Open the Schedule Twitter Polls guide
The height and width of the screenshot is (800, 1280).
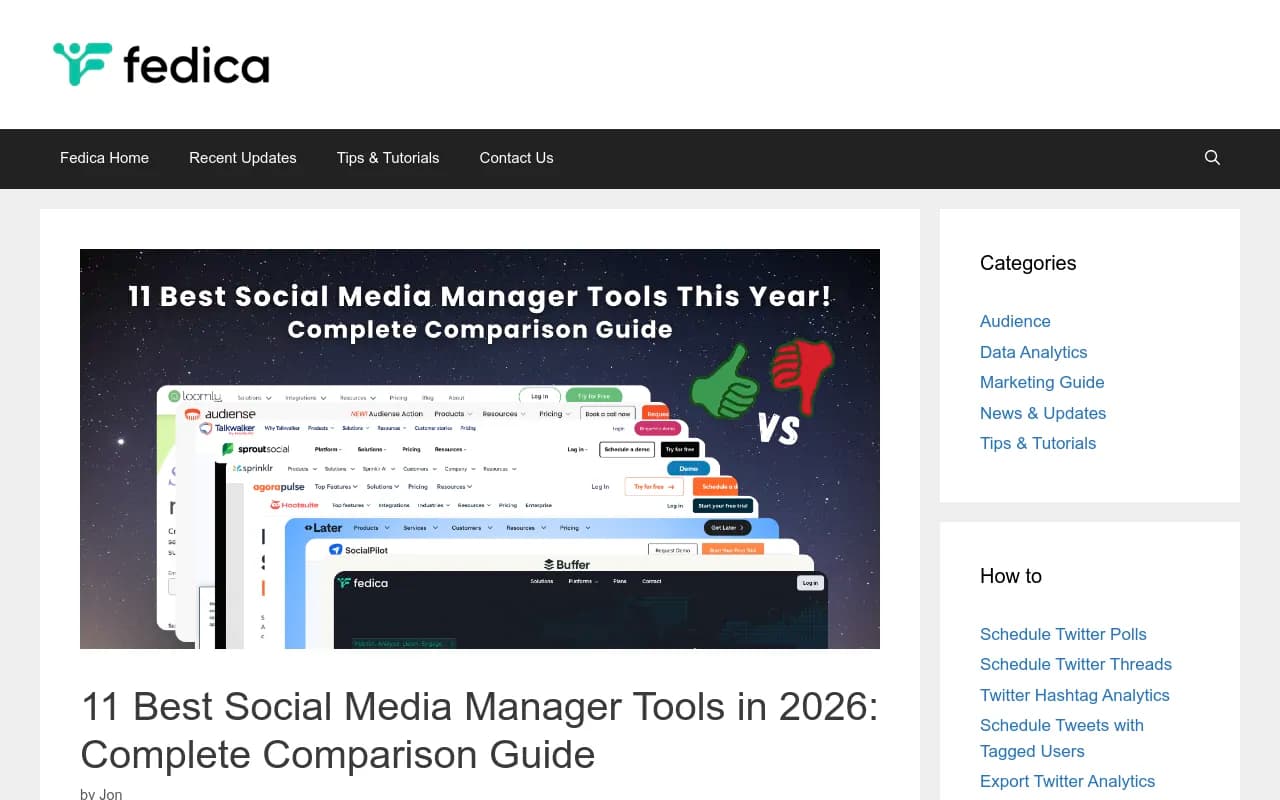pos(1063,634)
